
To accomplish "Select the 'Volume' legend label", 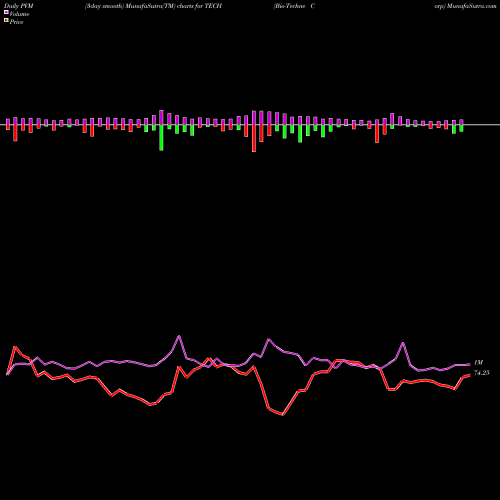I will [19, 14].
